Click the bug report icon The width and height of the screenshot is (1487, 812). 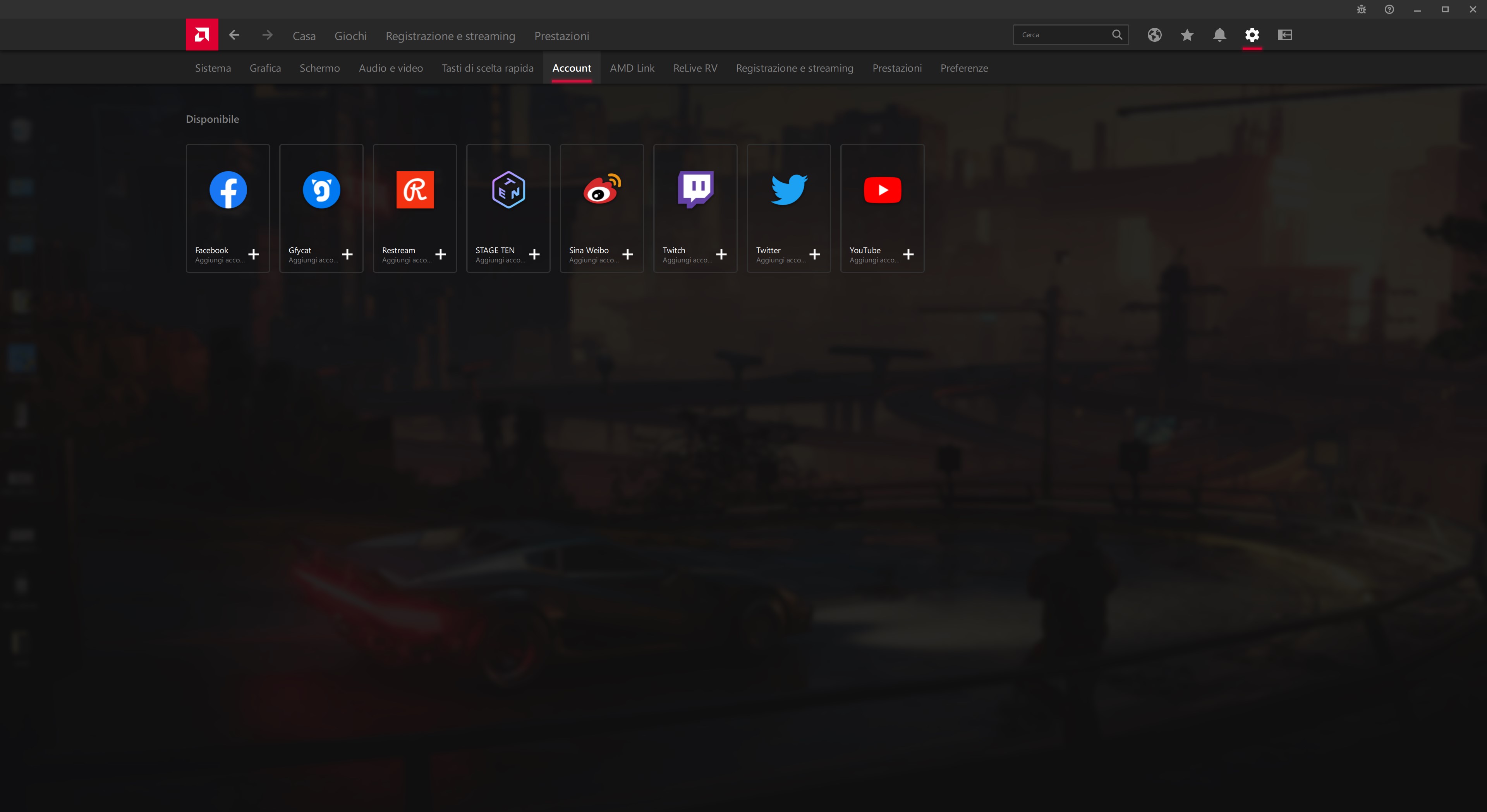tap(1361, 9)
